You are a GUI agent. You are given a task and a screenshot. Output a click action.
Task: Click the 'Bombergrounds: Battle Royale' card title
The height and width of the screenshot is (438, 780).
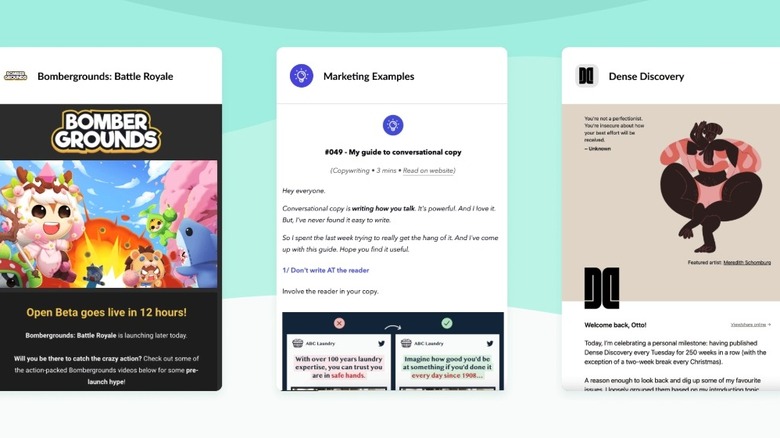tap(105, 76)
